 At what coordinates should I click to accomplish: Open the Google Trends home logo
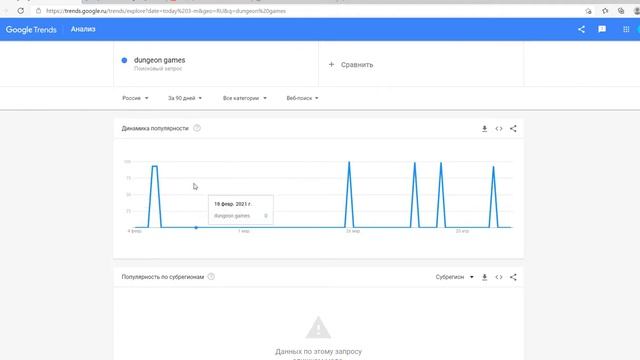coord(31,29)
